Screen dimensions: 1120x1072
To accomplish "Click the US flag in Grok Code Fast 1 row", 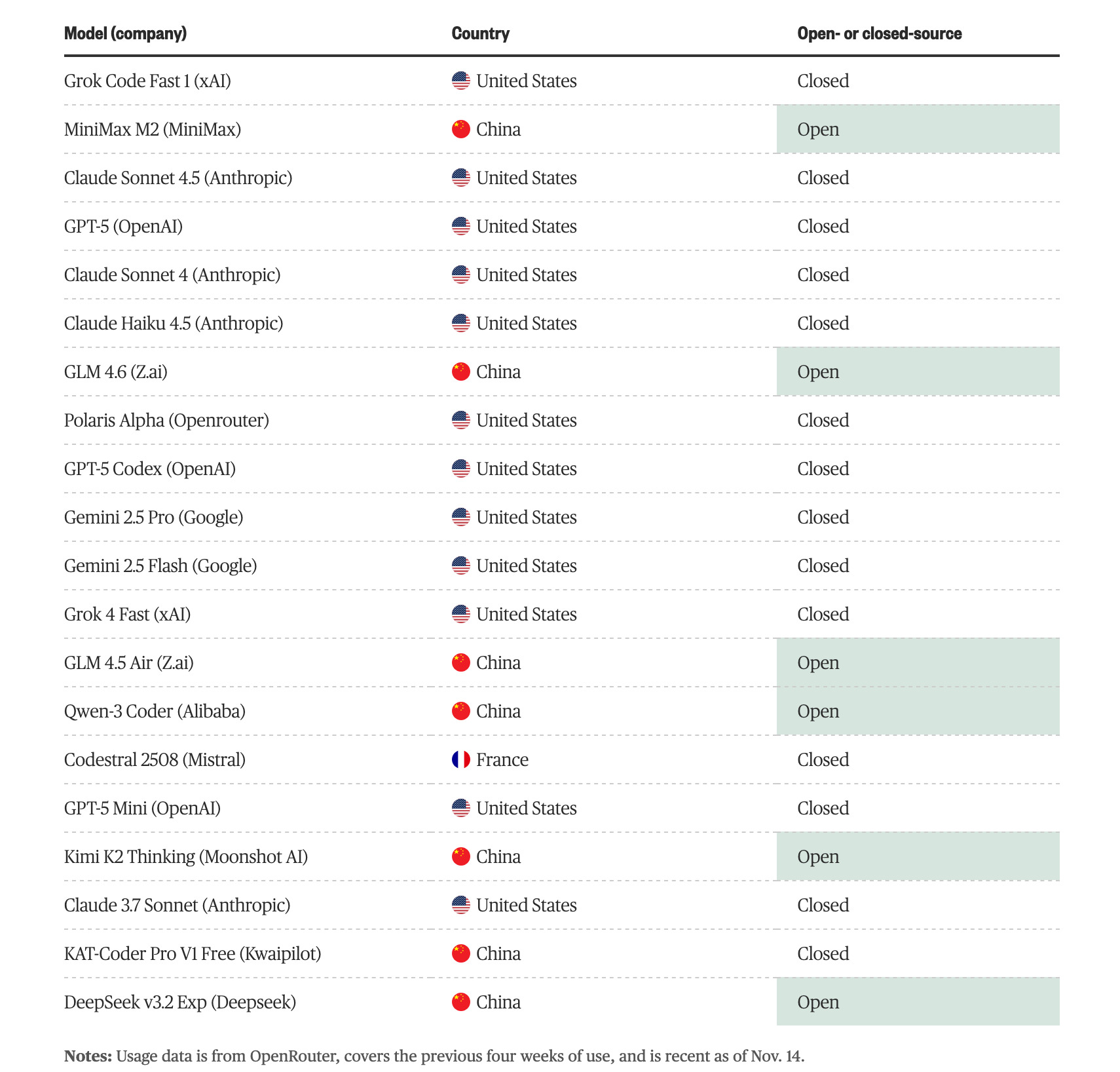I will pos(460,81).
